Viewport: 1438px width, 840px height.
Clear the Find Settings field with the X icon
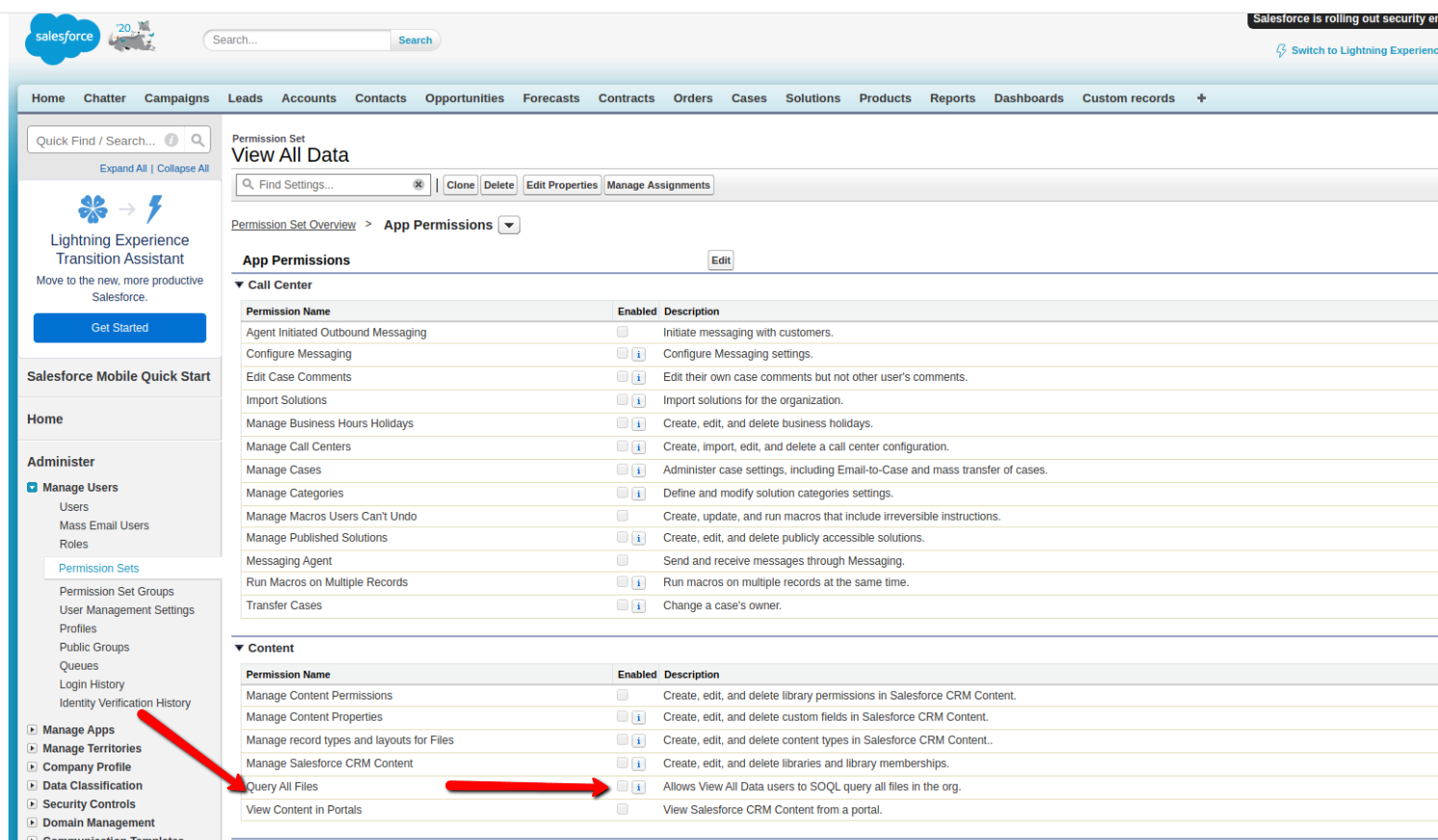point(419,185)
